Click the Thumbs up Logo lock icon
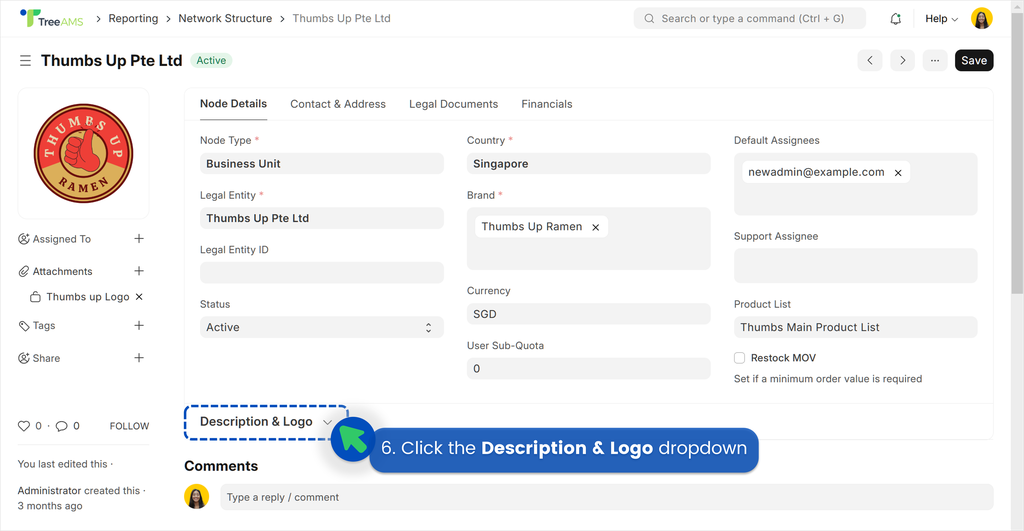 pos(35,297)
